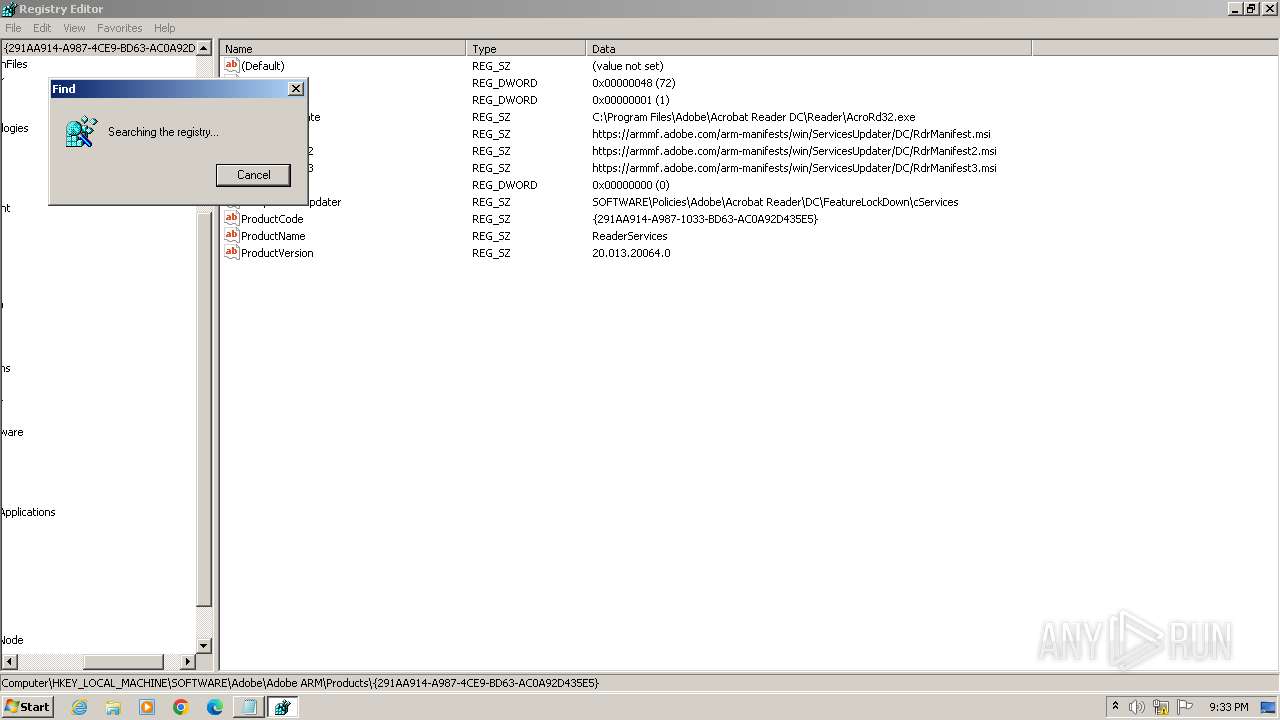1280x720 pixels.
Task: Click the ProductVersion value string icon
Action: (232, 253)
